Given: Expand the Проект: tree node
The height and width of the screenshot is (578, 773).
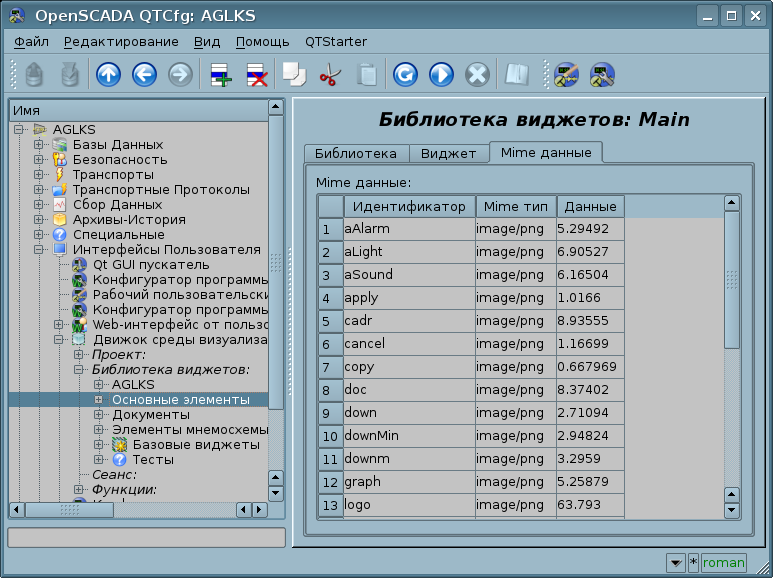Looking at the screenshot, I should (78, 355).
